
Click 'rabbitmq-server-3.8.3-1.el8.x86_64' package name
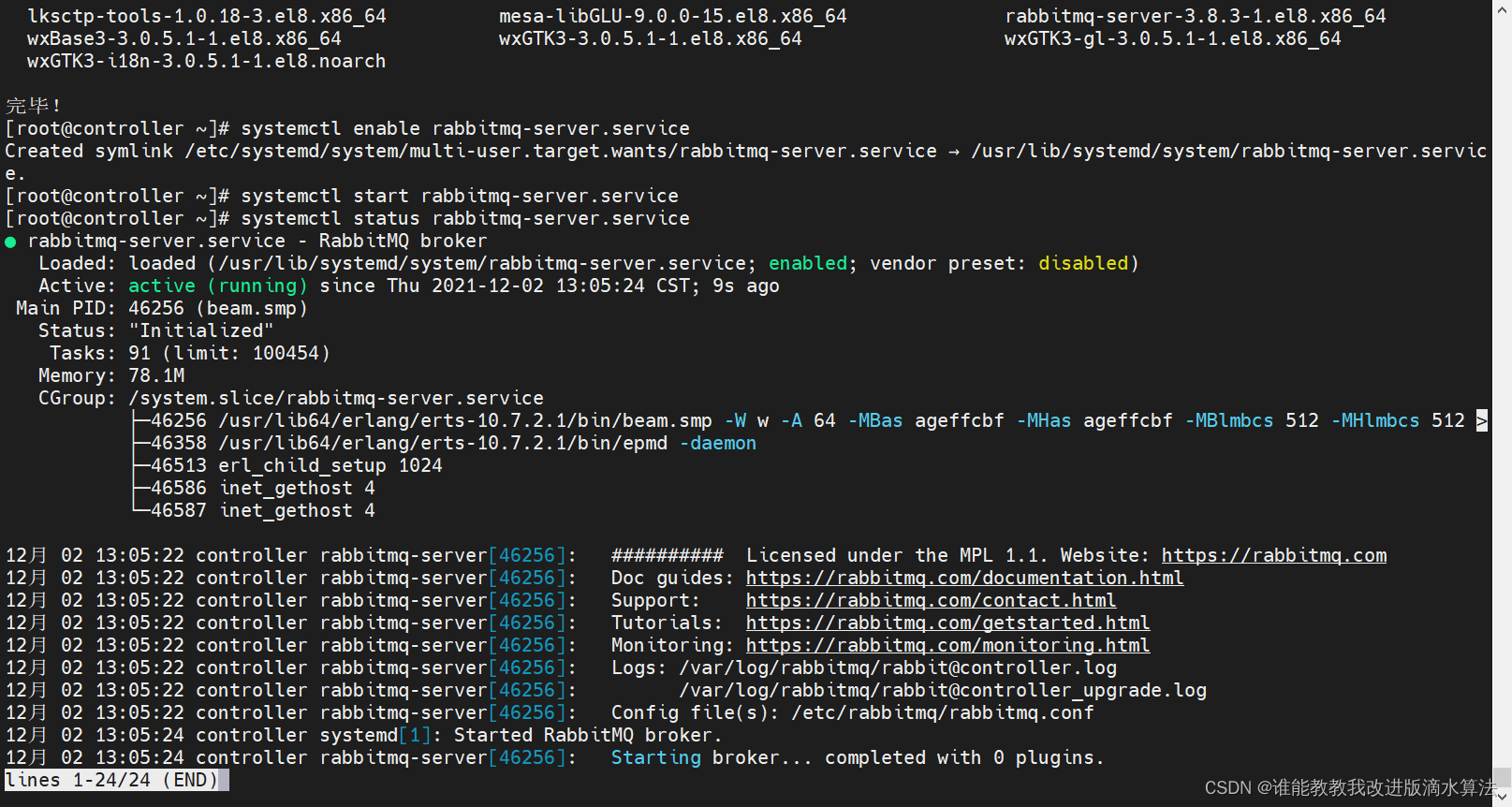pyautogui.click(x=1196, y=16)
